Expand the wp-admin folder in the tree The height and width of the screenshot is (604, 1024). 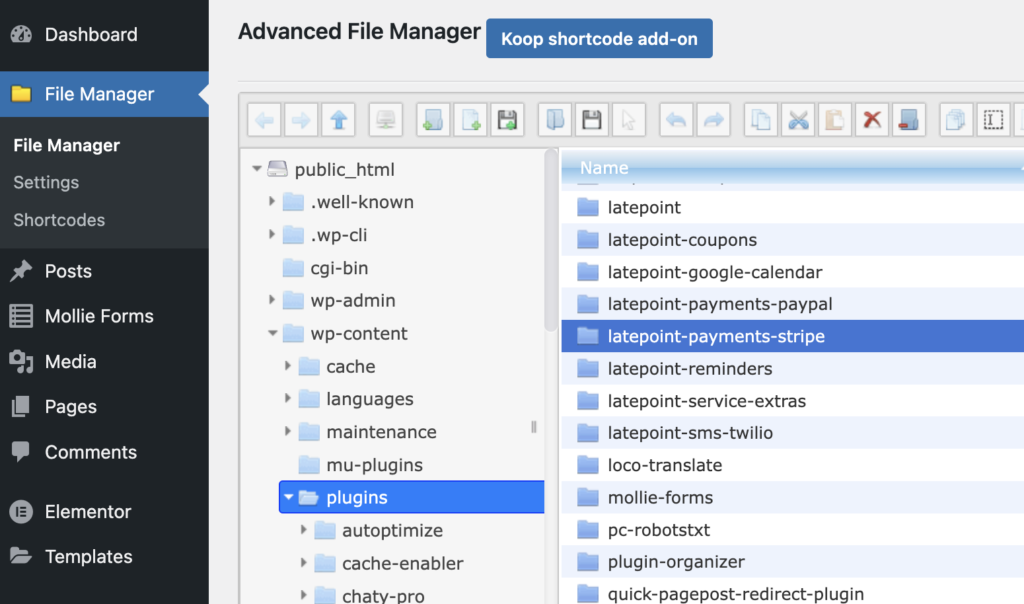tap(271, 300)
